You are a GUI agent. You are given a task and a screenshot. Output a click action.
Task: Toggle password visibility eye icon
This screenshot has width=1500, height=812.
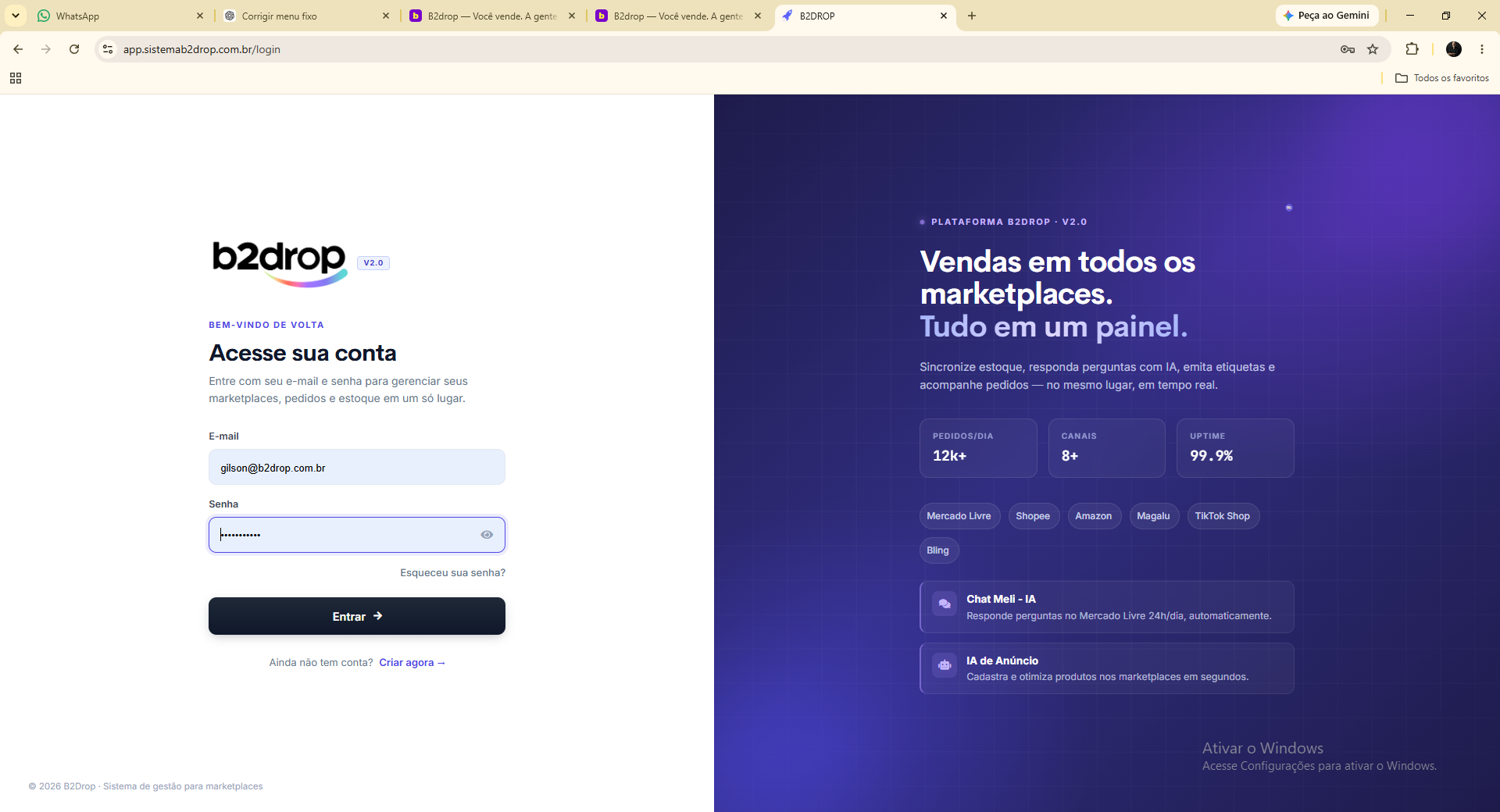point(487,535)
